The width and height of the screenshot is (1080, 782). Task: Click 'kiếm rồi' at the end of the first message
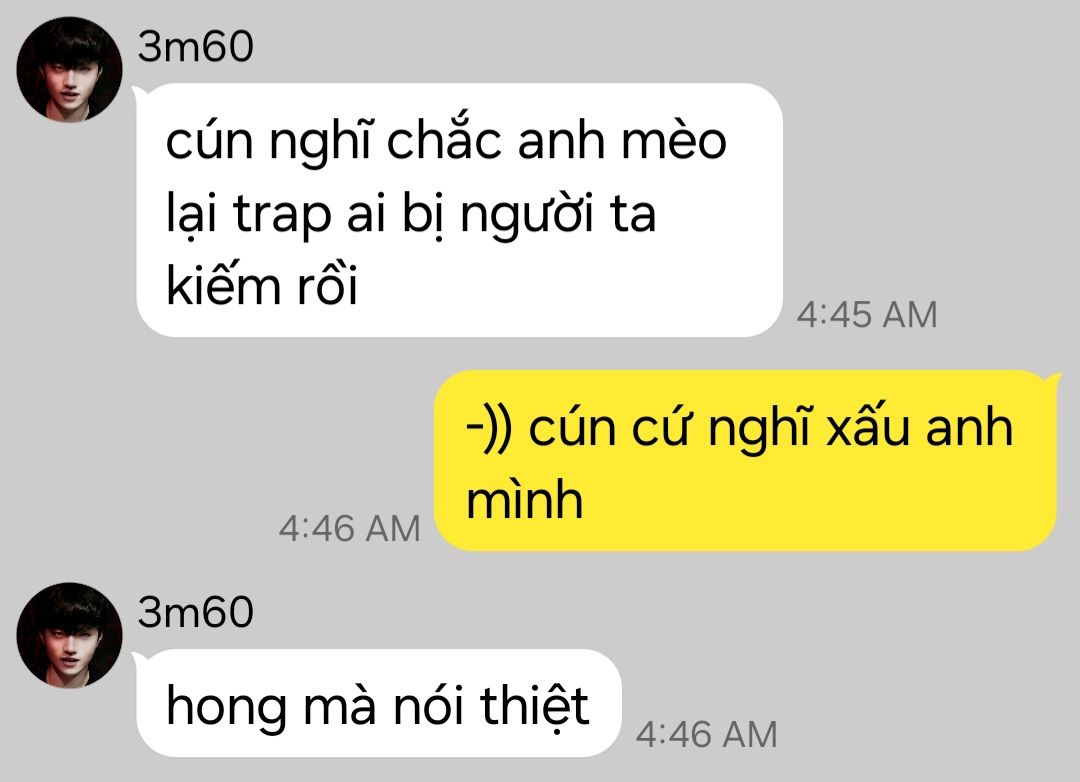click(262, 285)
